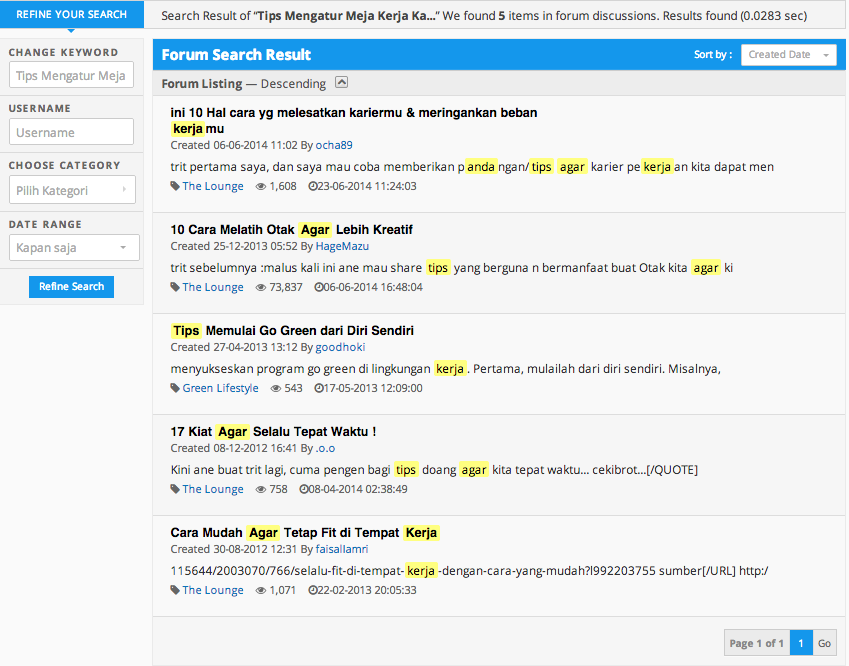
Task: Click the Forum Search Result header text
Action: pyautogui.click(x=236, y=55)
